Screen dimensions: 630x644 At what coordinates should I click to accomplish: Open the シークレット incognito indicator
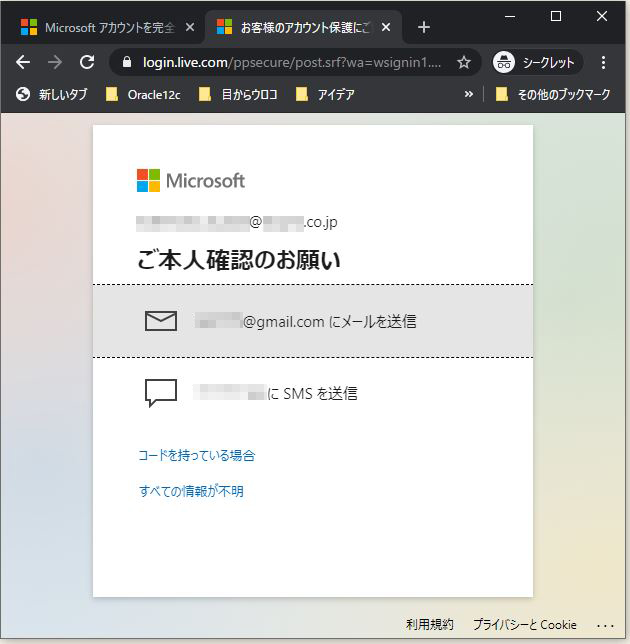[537, 62]
